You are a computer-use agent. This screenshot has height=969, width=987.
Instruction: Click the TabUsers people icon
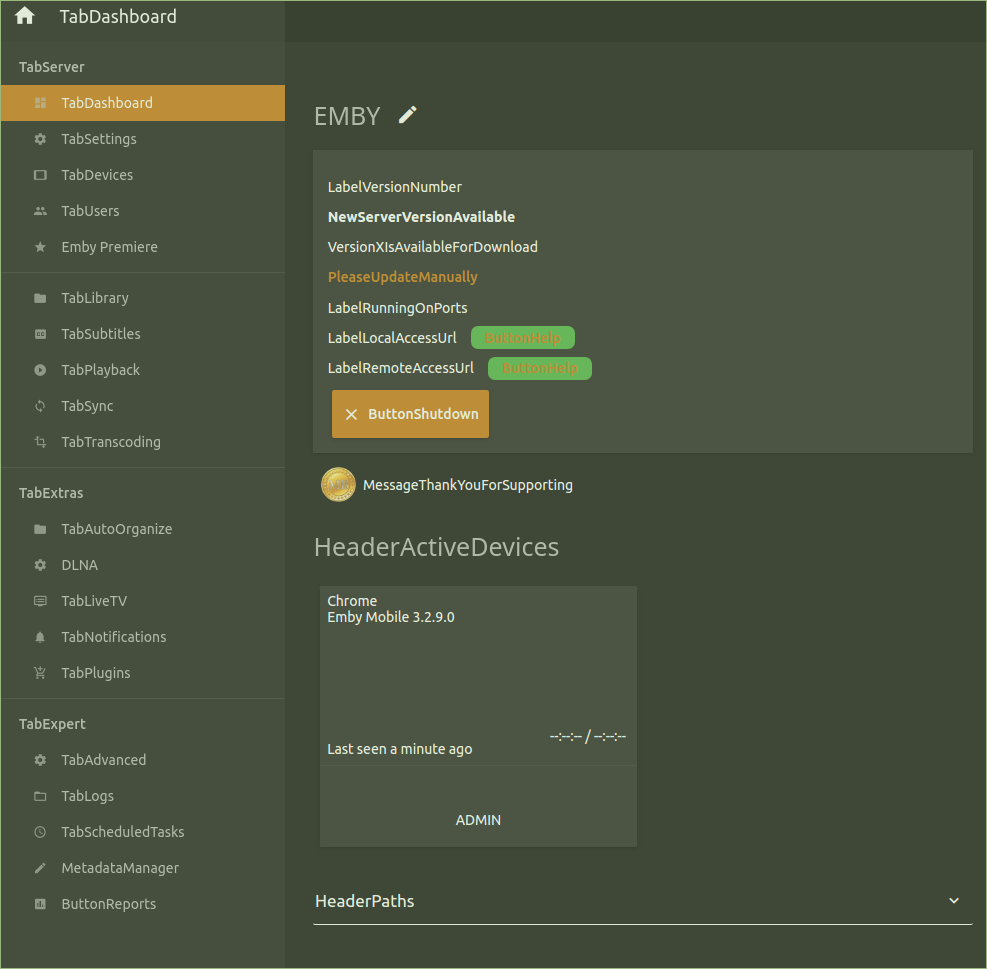coord(40,211)
